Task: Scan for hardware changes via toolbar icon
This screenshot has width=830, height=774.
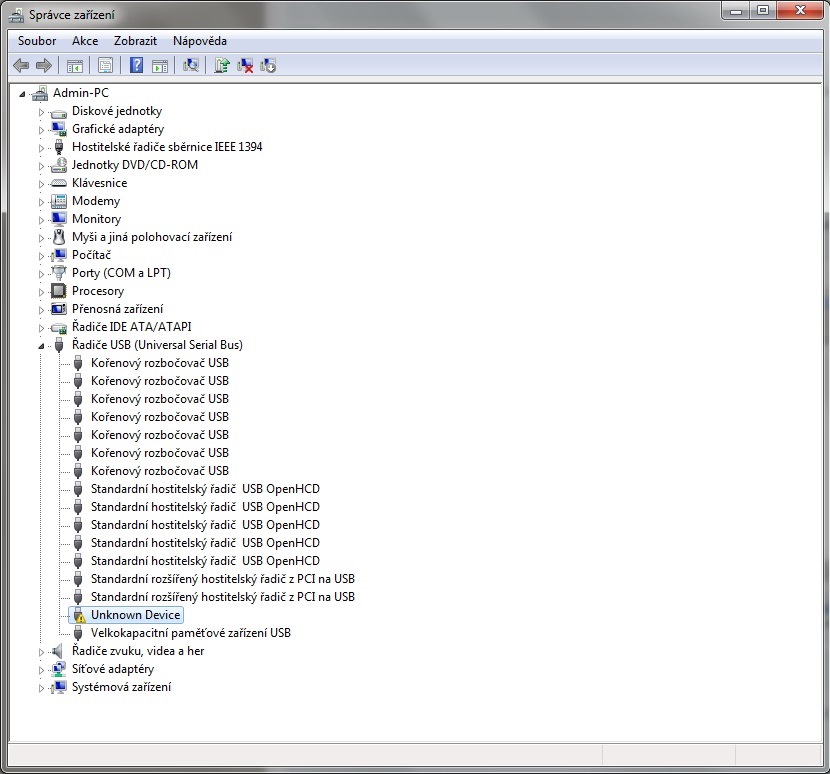Action: click(x=191, y=65)
